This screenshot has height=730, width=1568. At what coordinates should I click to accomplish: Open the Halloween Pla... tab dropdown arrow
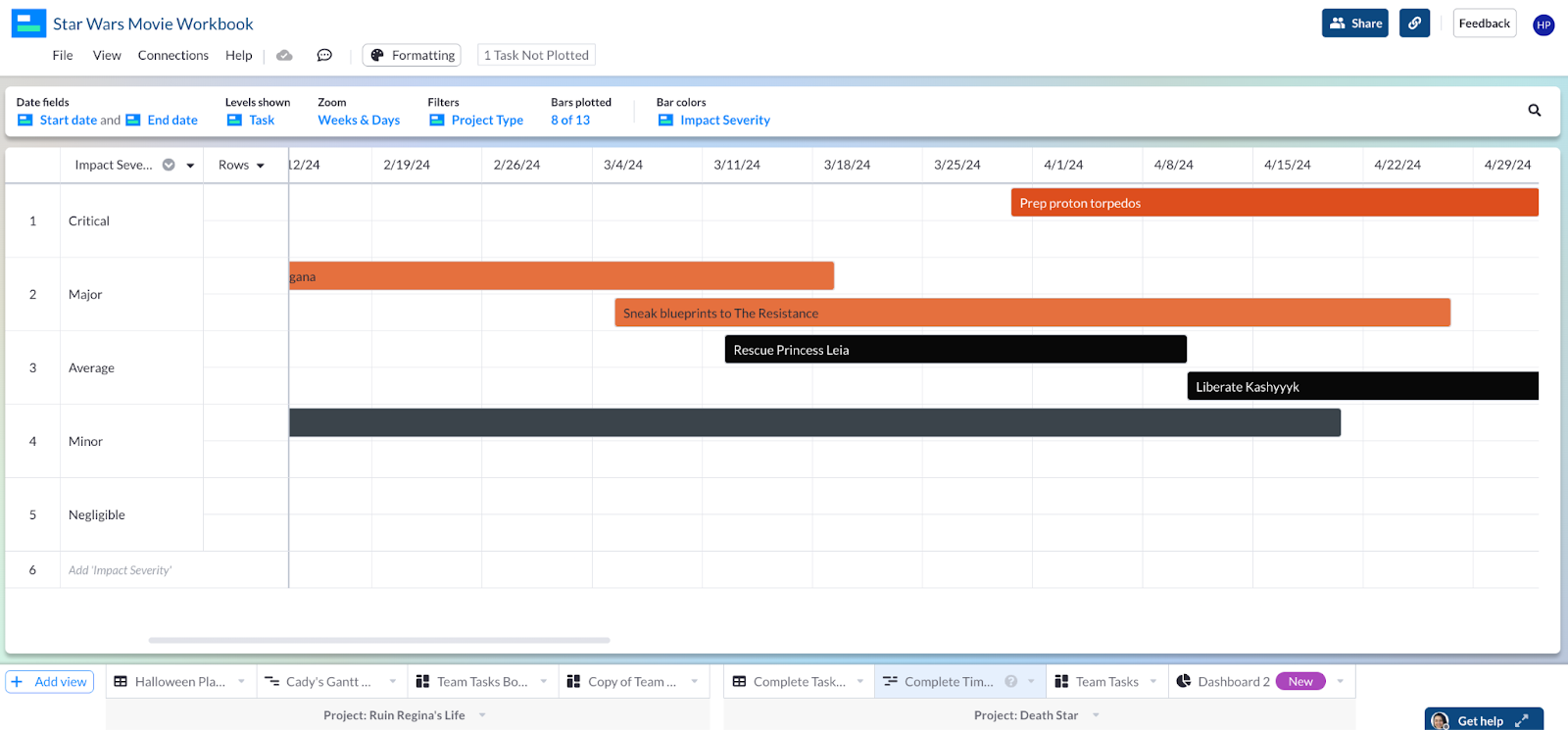click(x=241, y=682)
